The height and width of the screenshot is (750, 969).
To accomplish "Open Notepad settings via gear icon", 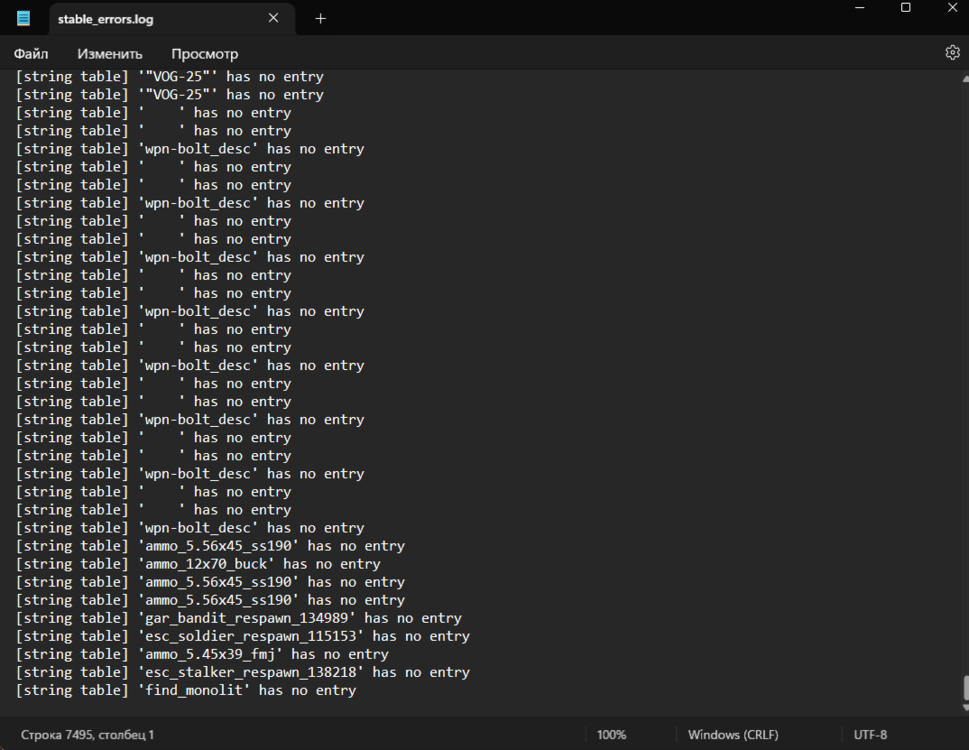I will [952, 53].
